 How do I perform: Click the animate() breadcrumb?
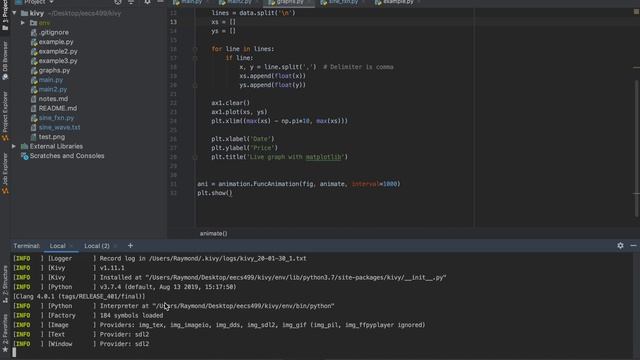click(x=213, y=233)
